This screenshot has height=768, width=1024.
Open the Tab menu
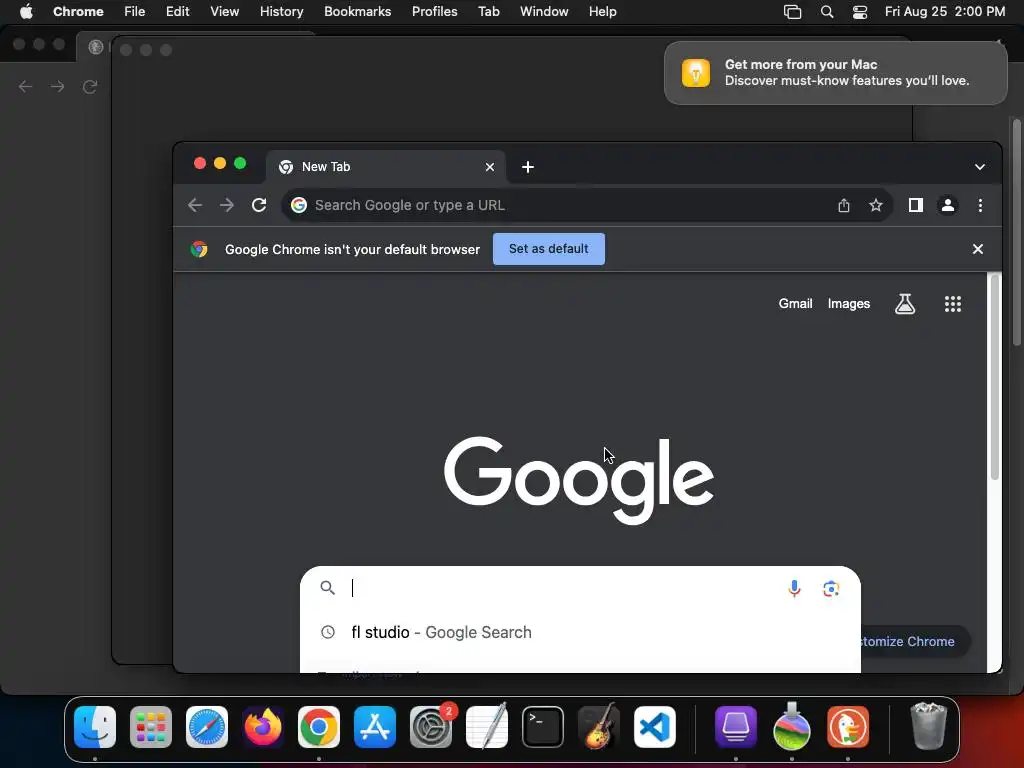(x=488, y=11)
